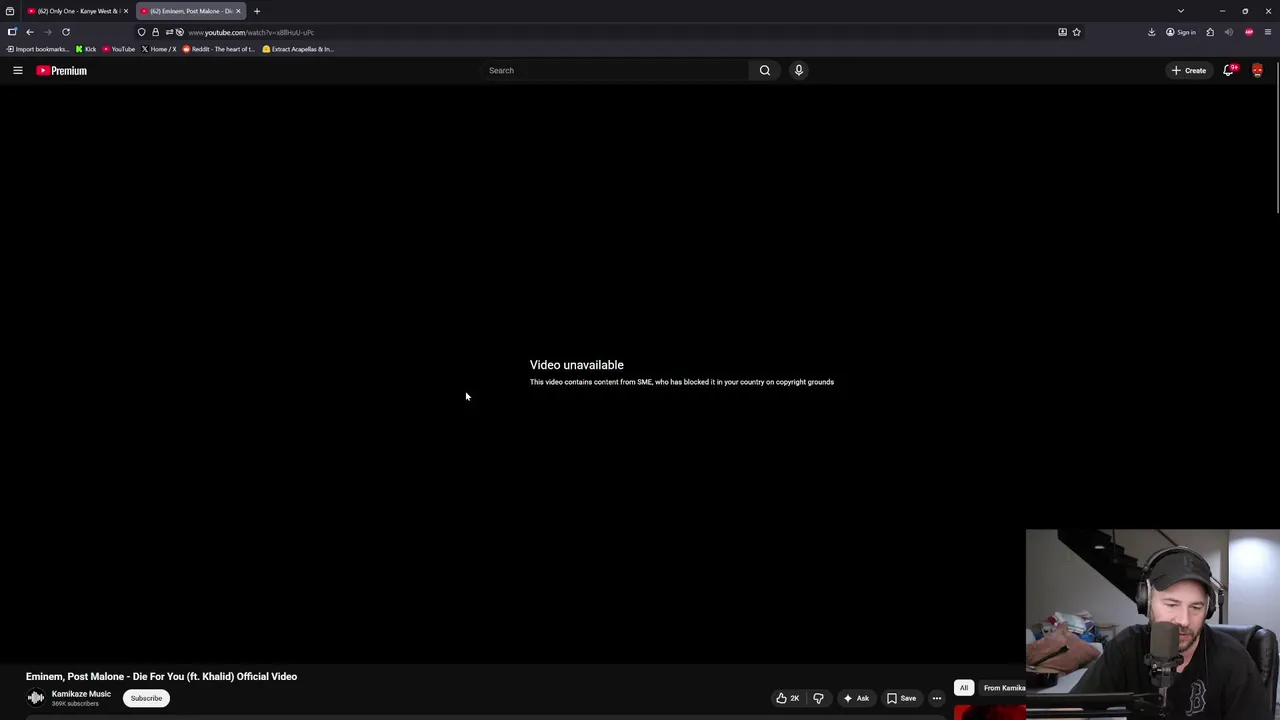Click Sign in in browser toolbar
This screenshot has height=720, width=1280.
[1180, 32]
